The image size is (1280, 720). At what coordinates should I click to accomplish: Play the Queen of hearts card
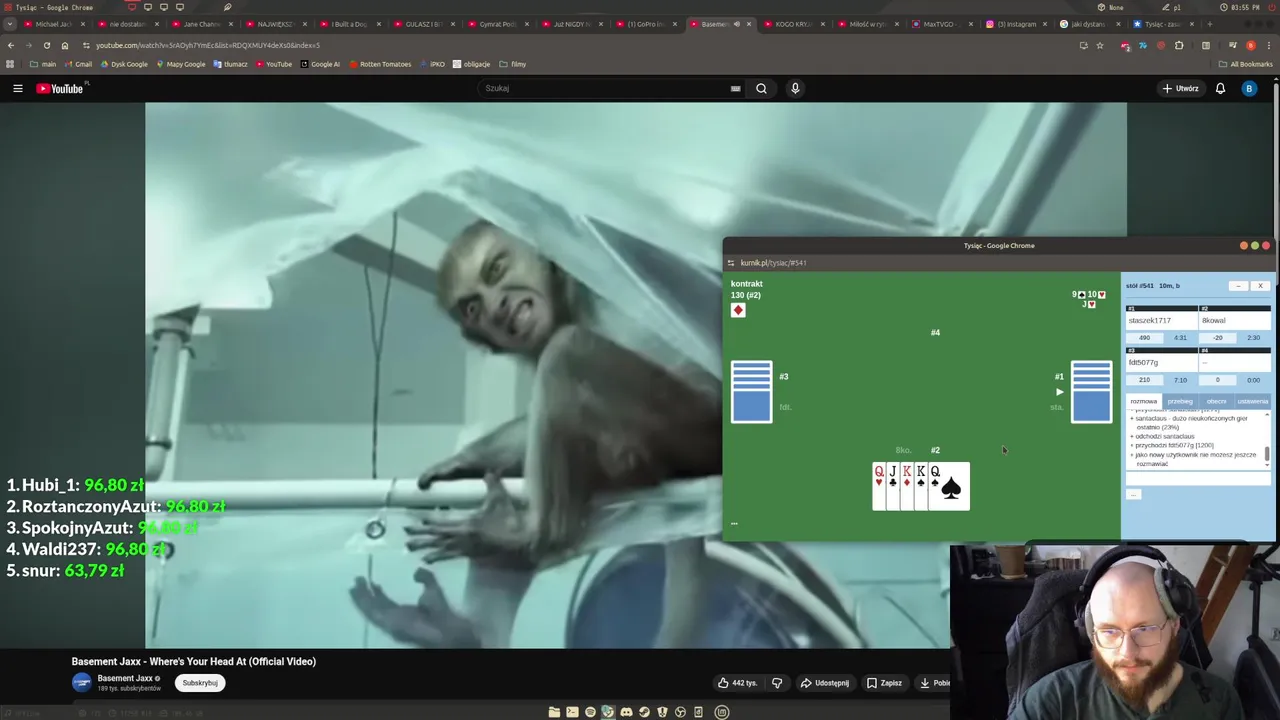pyautogui.click(x=879, y=486)
